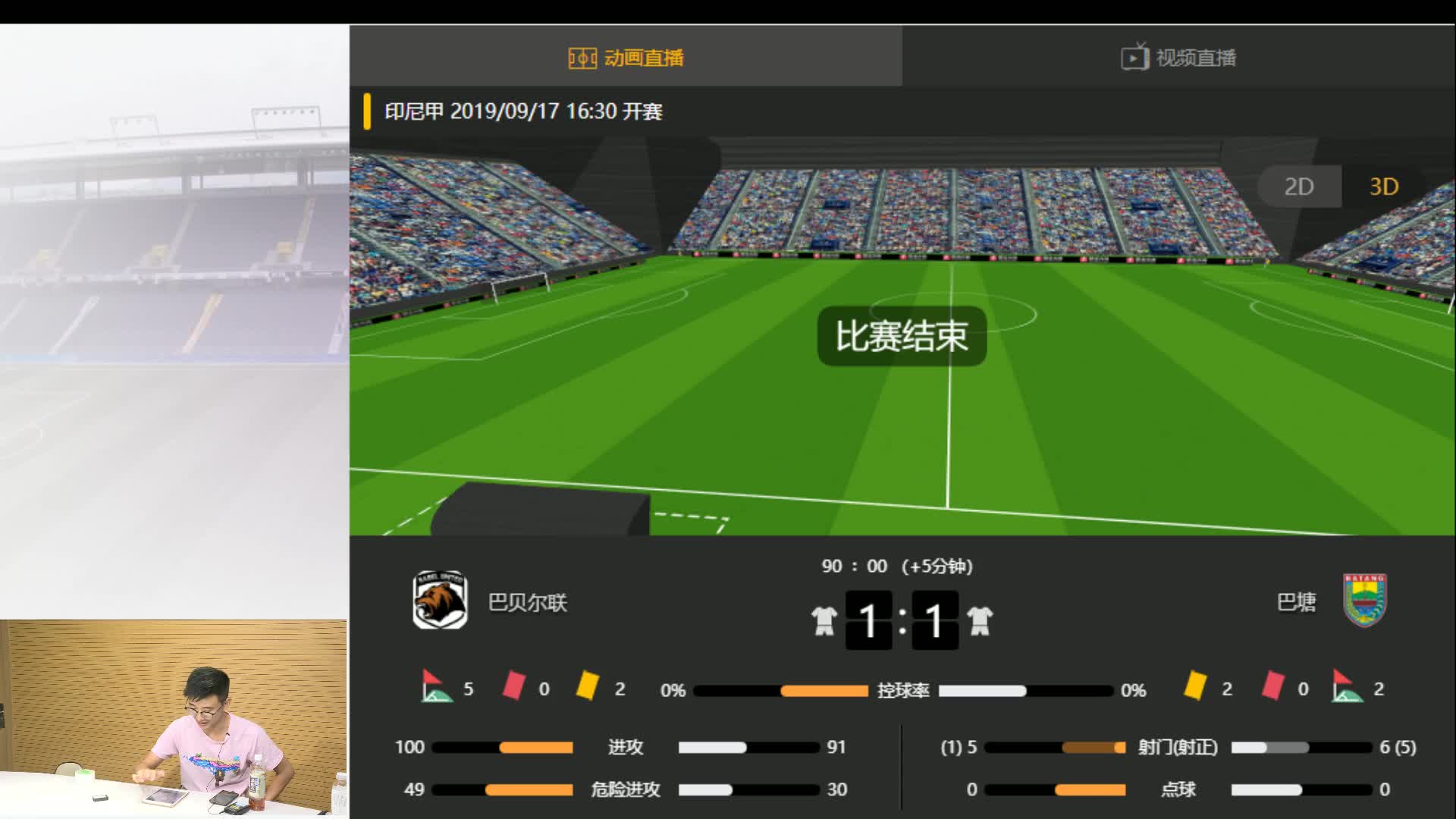1456x819 pixels.
Task: Open the 视频直播 video live tab
Action: pos(1178,58)
